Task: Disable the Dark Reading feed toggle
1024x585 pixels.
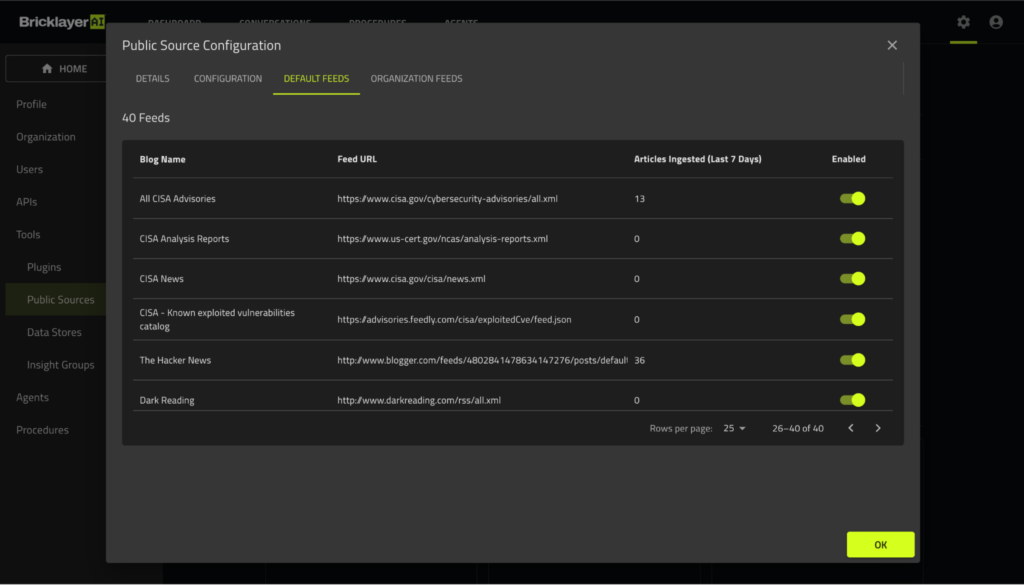Action: click(x=852, y=400)
